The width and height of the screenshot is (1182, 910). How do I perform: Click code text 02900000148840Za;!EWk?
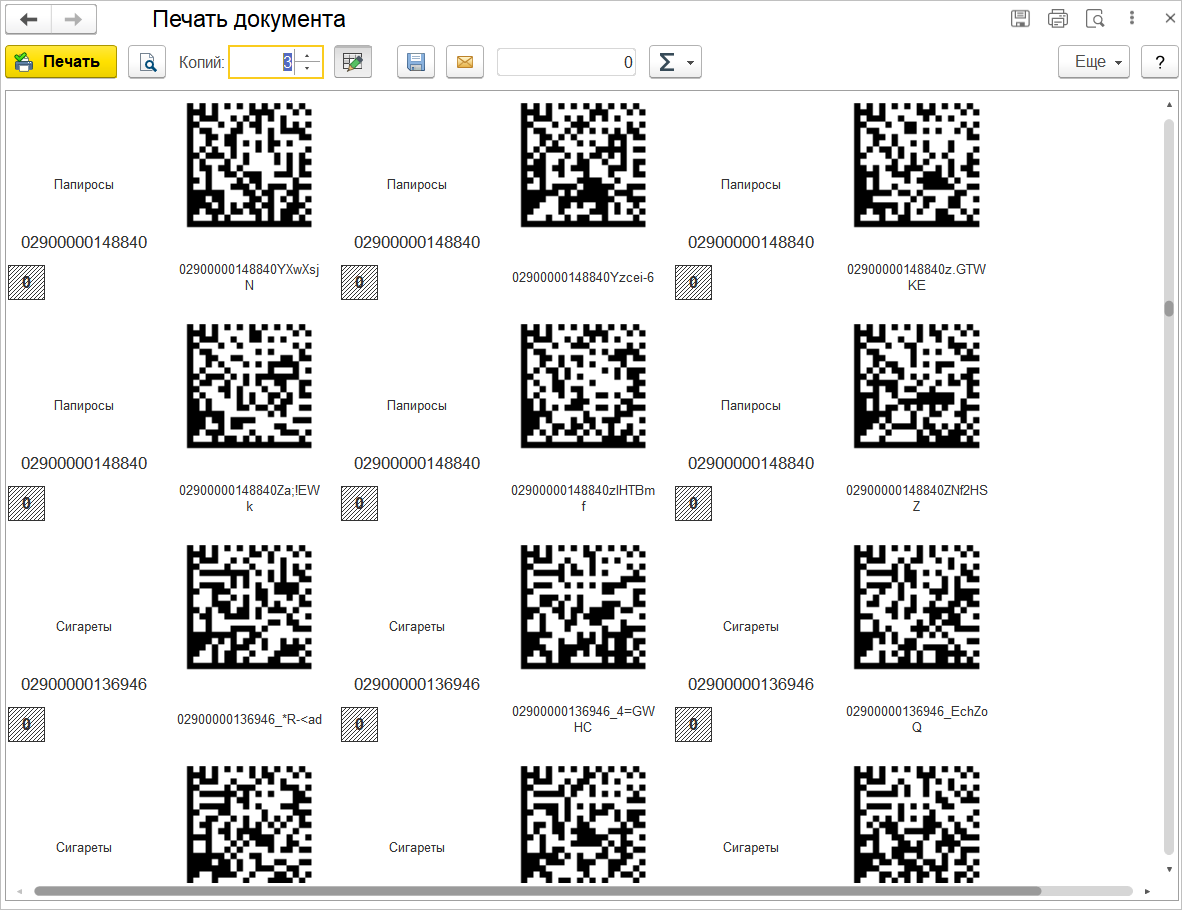coord(250,498)
